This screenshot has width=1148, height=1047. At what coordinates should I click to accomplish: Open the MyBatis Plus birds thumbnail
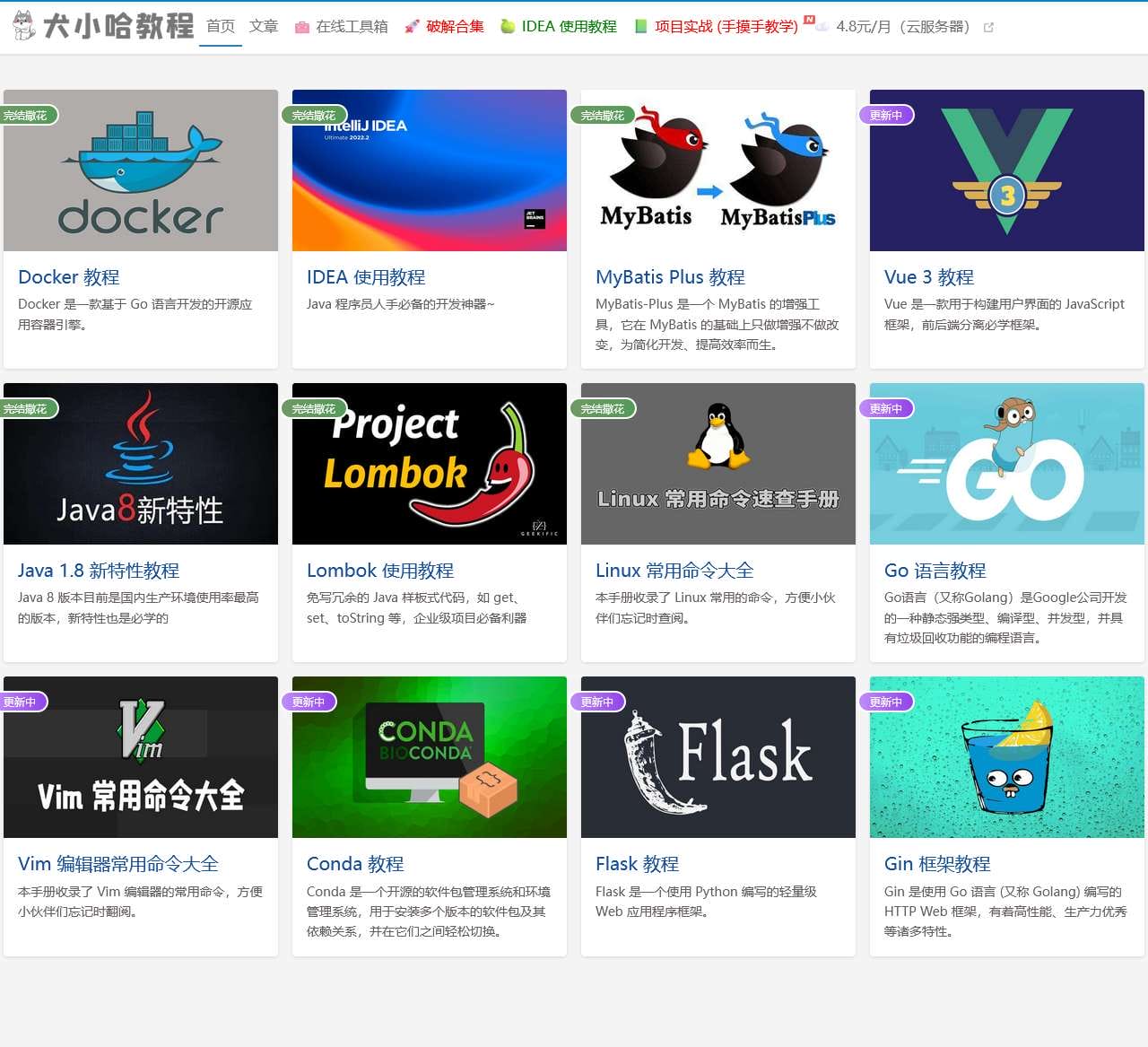pyautogui.click(x=718, y=170)
